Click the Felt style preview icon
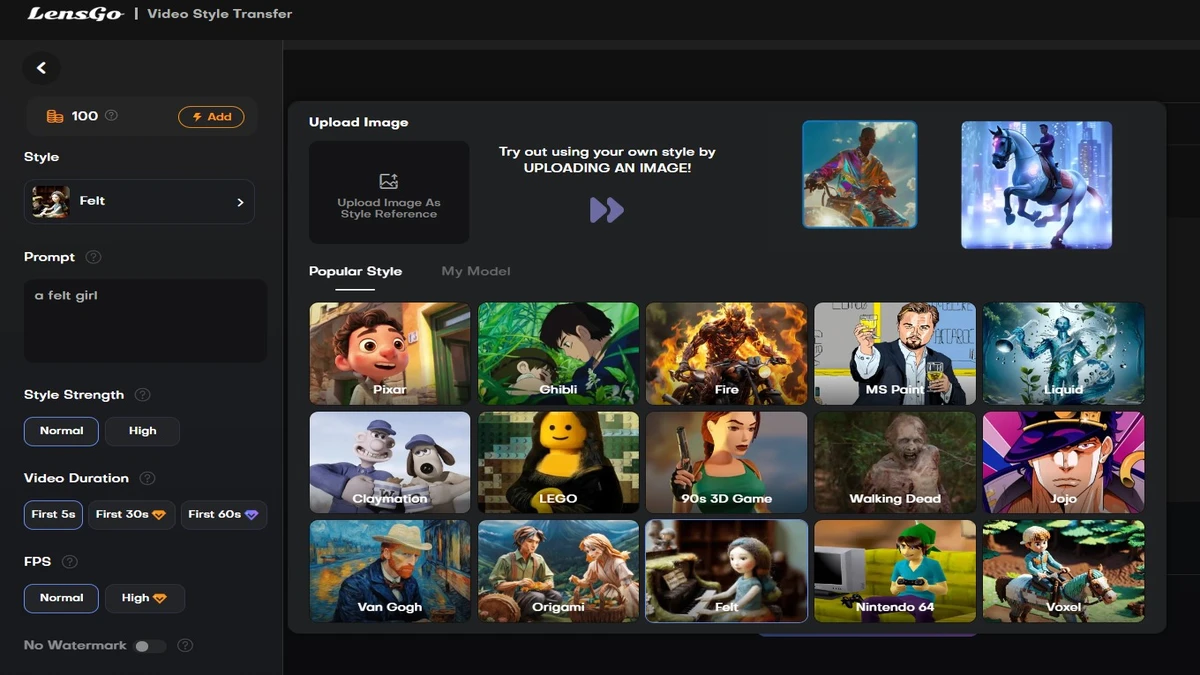This screenshot has width=1200, height=675. 51,201
